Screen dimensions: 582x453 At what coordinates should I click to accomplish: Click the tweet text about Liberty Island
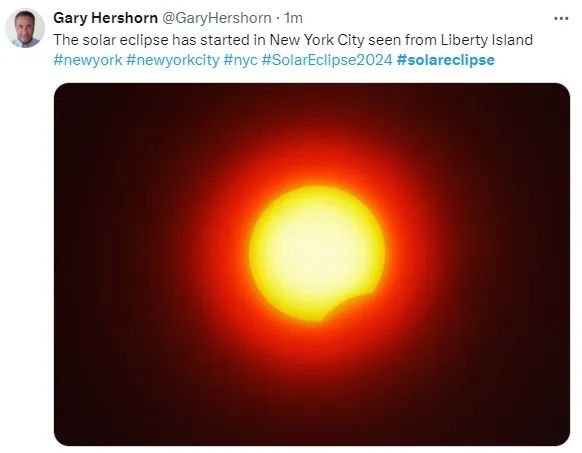click(293, 40)
